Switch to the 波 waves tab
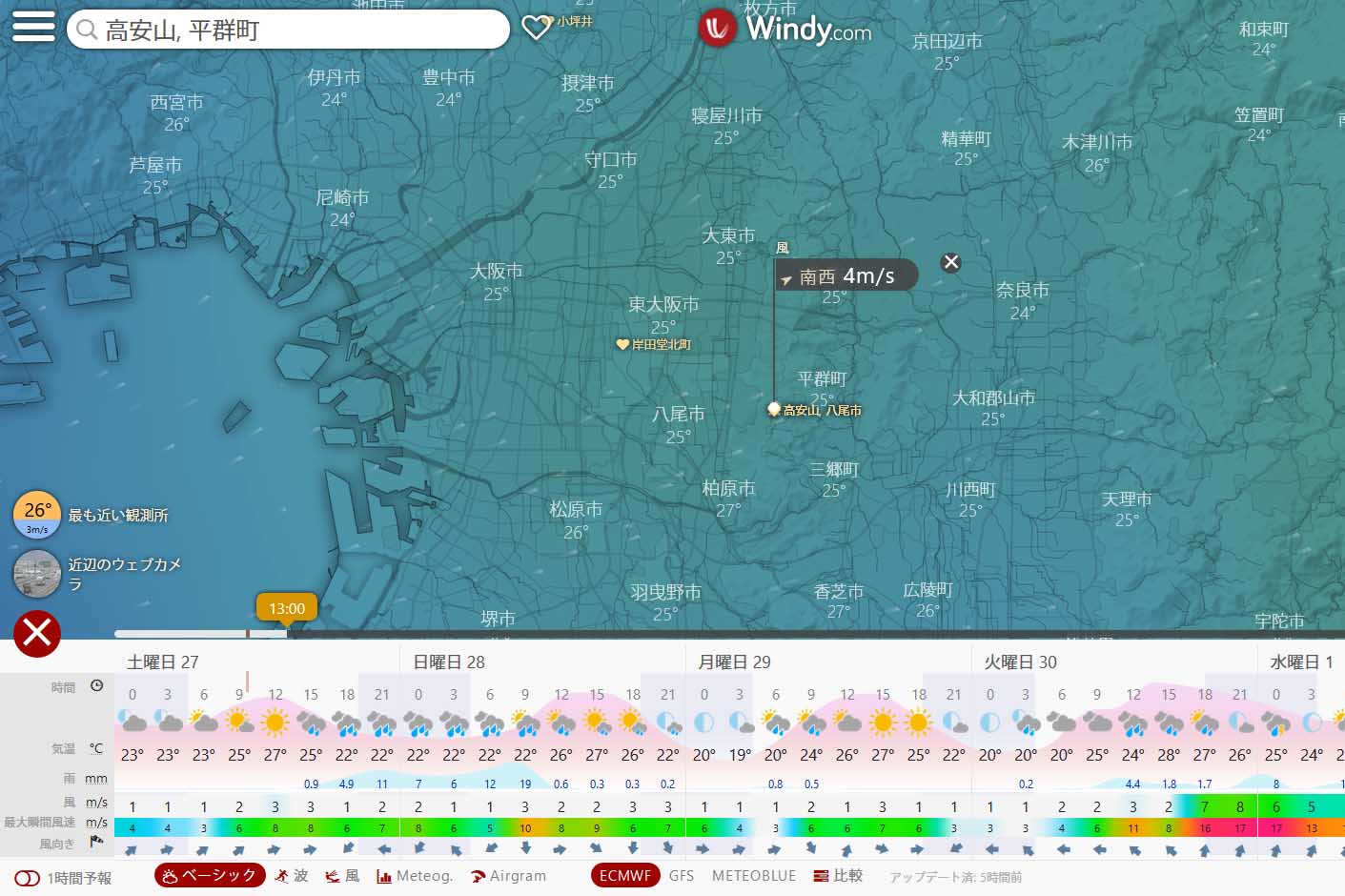Image resolution: width=1345 pixels, height=896 pixels. click(292, 875)
